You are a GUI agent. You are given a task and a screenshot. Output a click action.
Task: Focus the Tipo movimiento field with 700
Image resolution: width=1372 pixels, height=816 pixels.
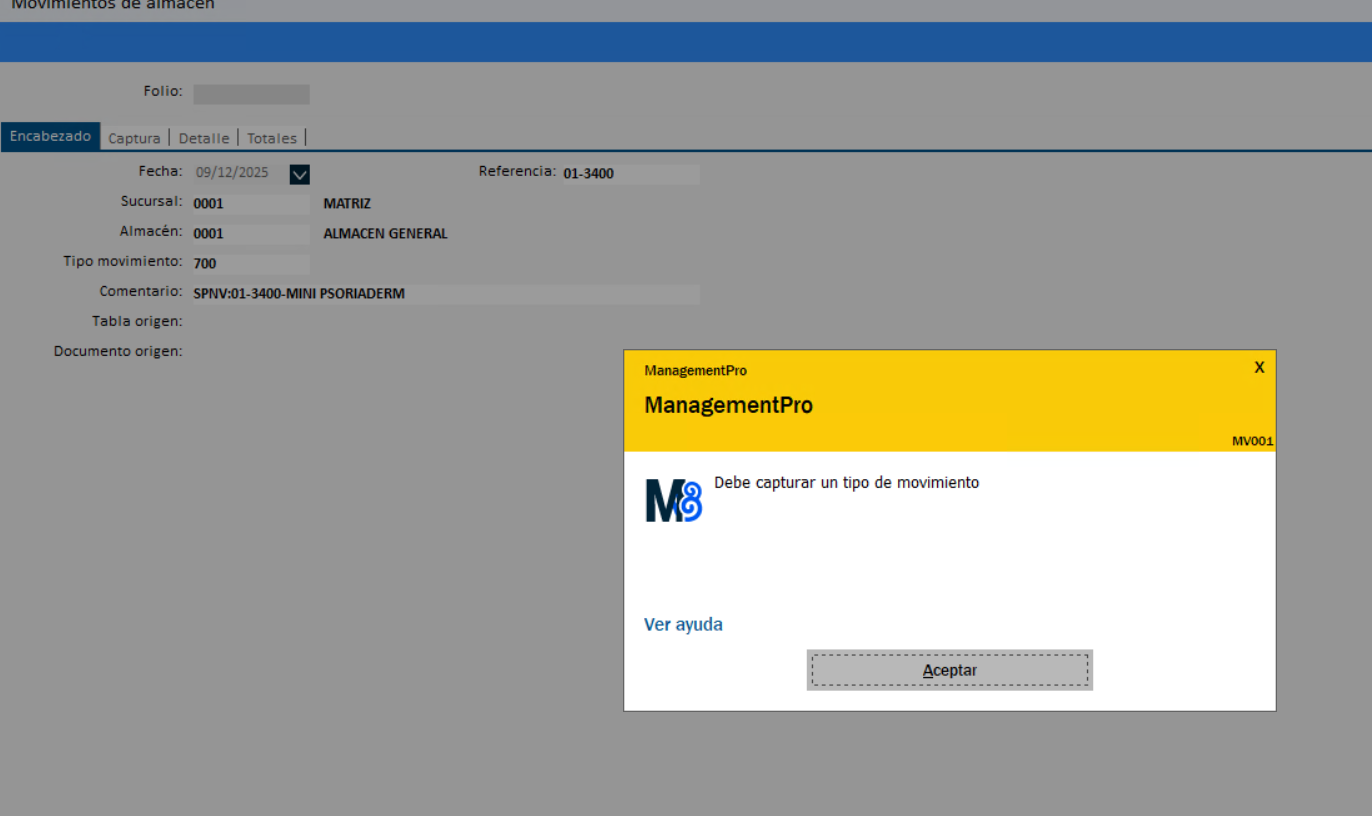pos(251,264)
